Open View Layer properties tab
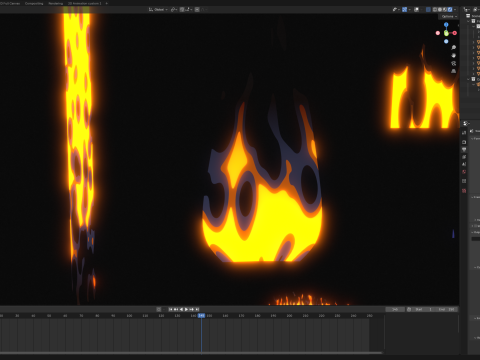Viewport: 480px width, 360px height. [x=464, y=157]
